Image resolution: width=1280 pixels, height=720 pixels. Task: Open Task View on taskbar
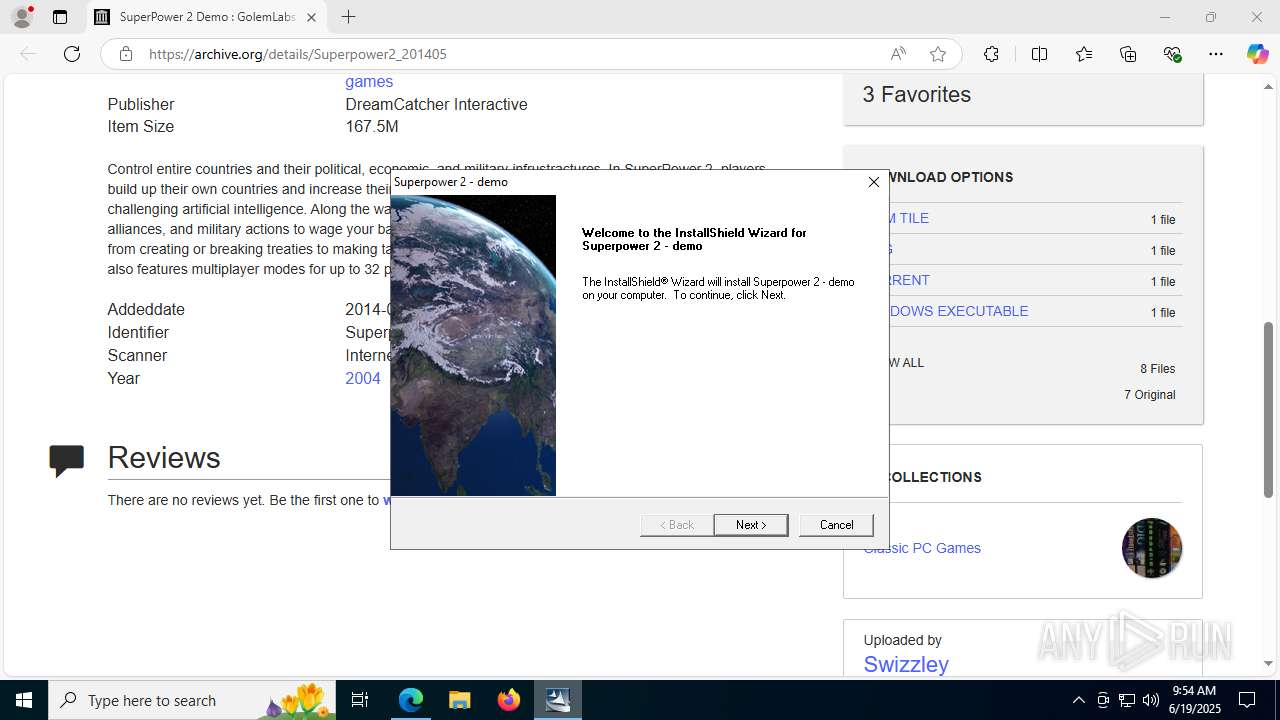click(x=360, y=700)
